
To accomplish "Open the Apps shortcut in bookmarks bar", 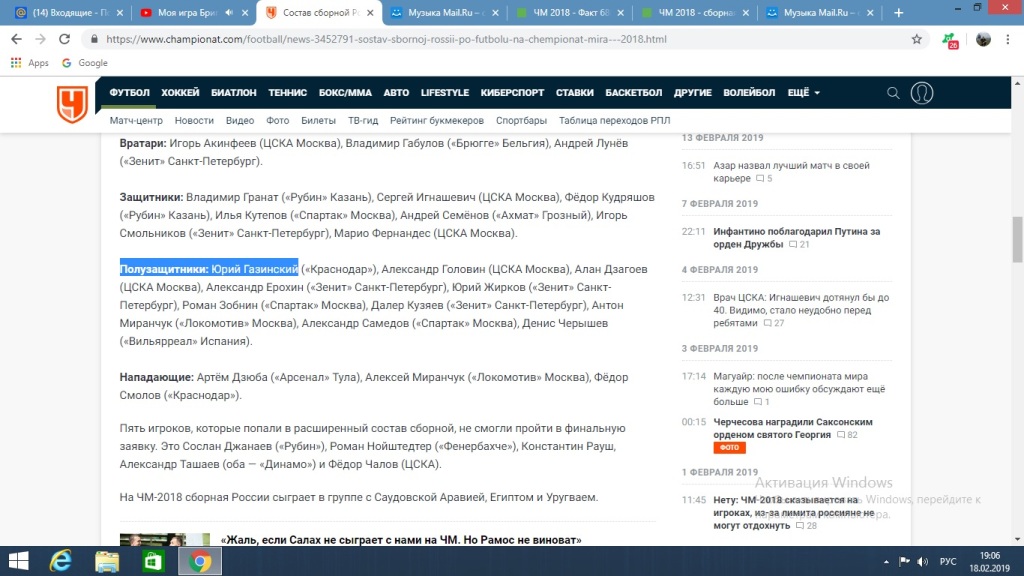I will 30,63.
